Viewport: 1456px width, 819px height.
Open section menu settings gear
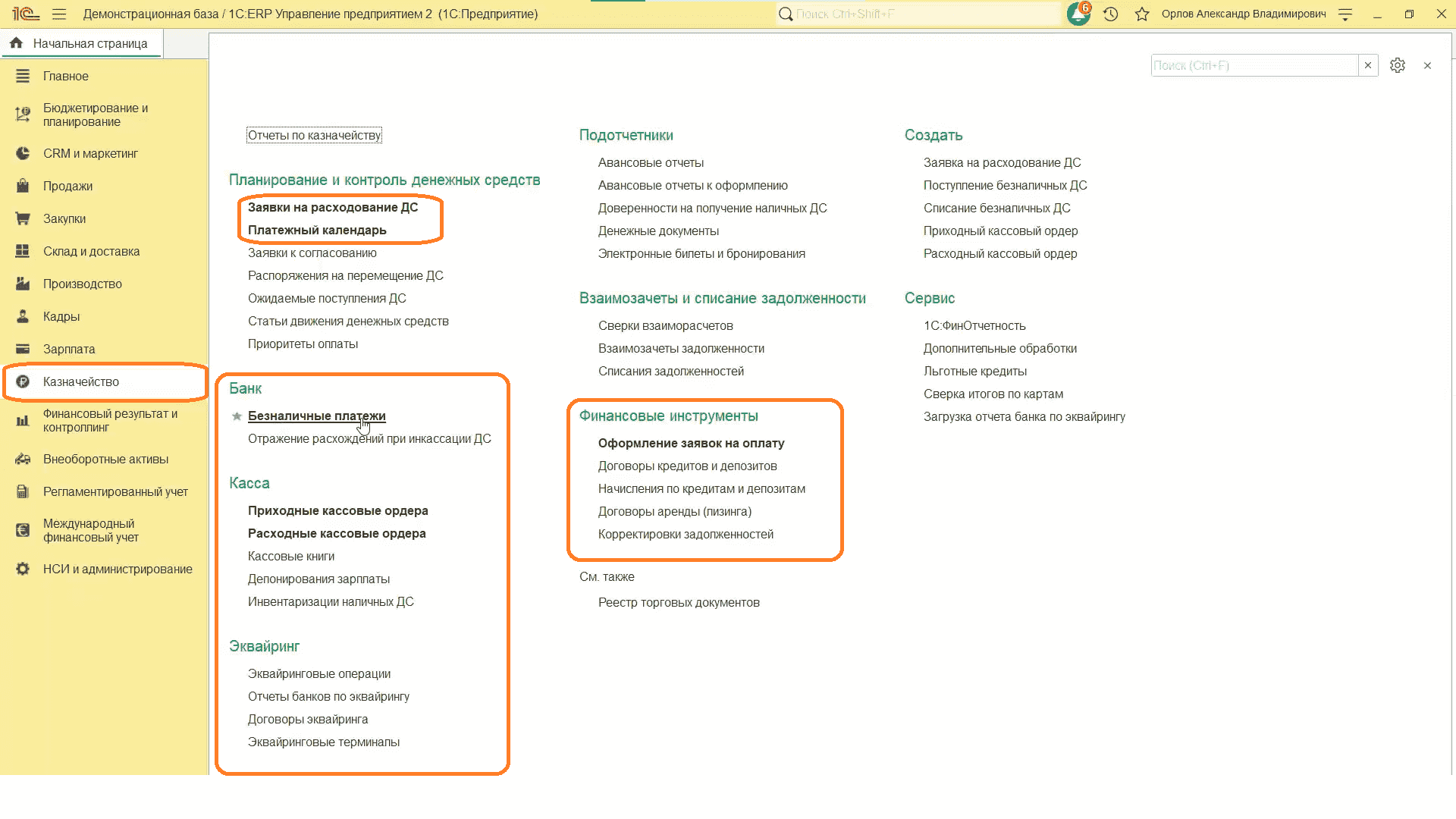click(1398, 65)
